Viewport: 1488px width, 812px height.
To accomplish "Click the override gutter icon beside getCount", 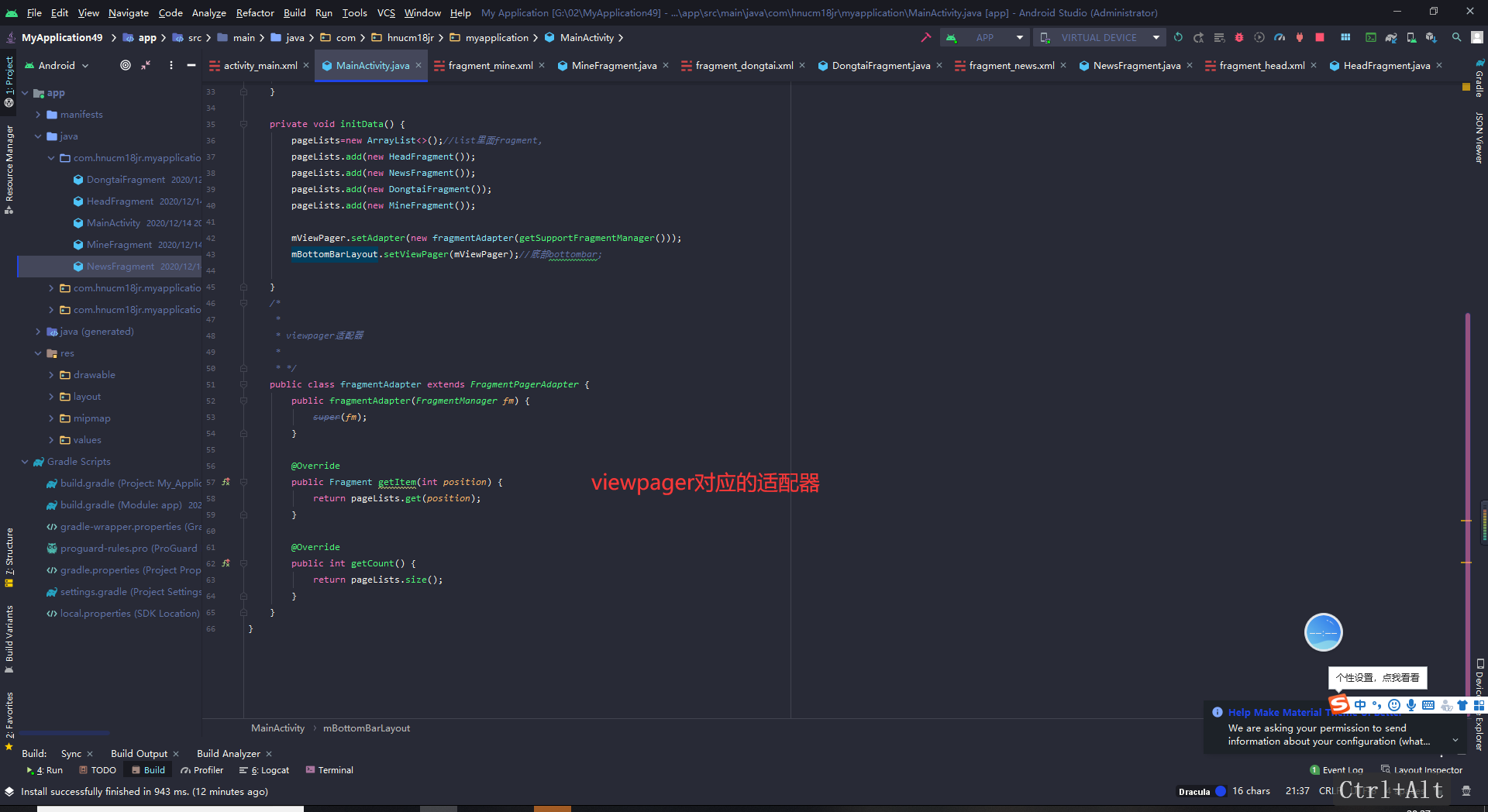I will [226, 563].
